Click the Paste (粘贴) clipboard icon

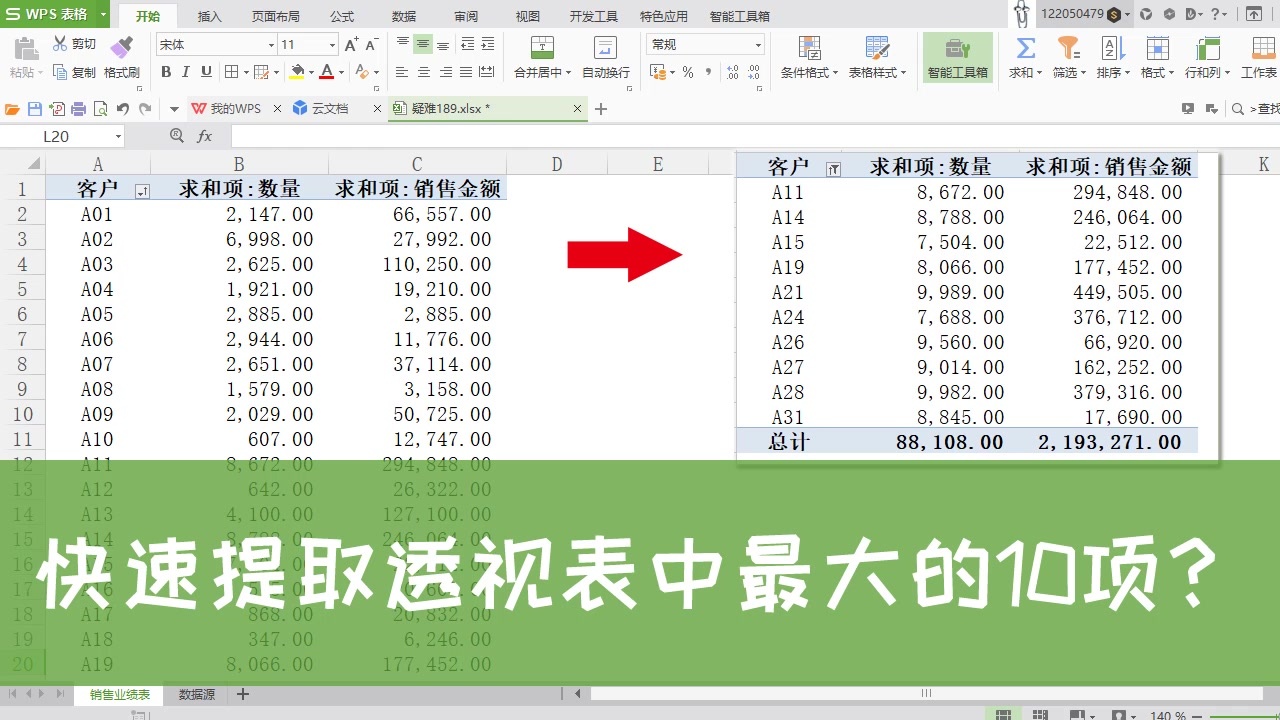[25, 48]
